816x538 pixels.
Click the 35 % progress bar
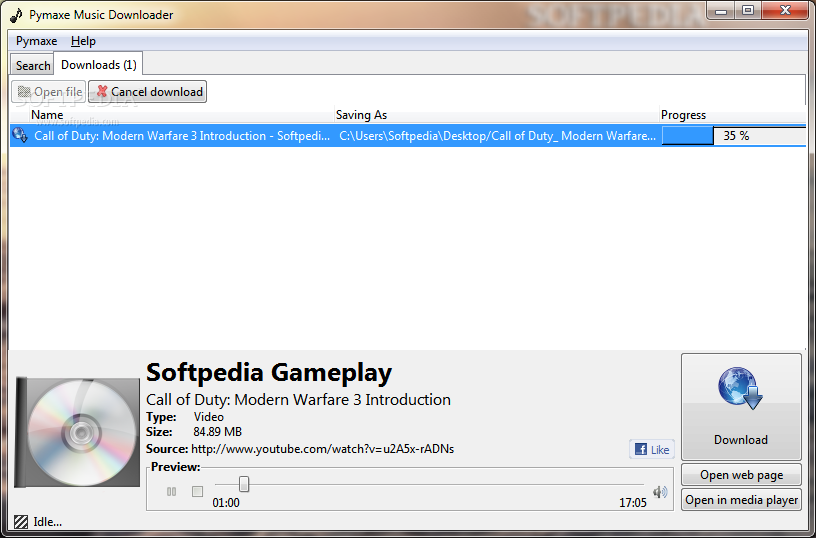(733, 136)
